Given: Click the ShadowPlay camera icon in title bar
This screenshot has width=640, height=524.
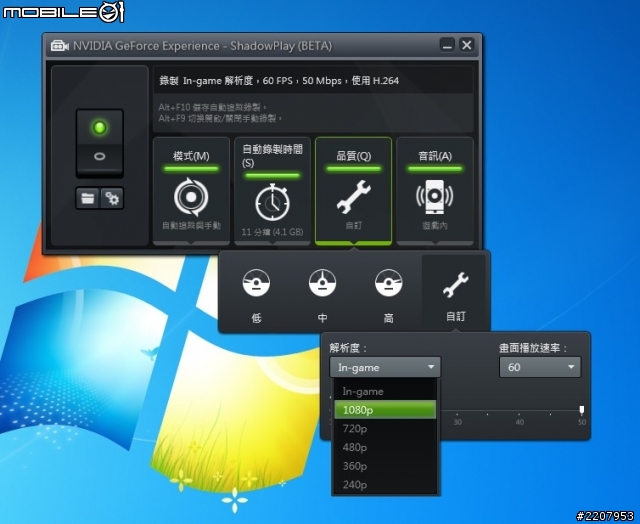Looking at the screenshot, I should pyautogui.click(x=60, y=46).
